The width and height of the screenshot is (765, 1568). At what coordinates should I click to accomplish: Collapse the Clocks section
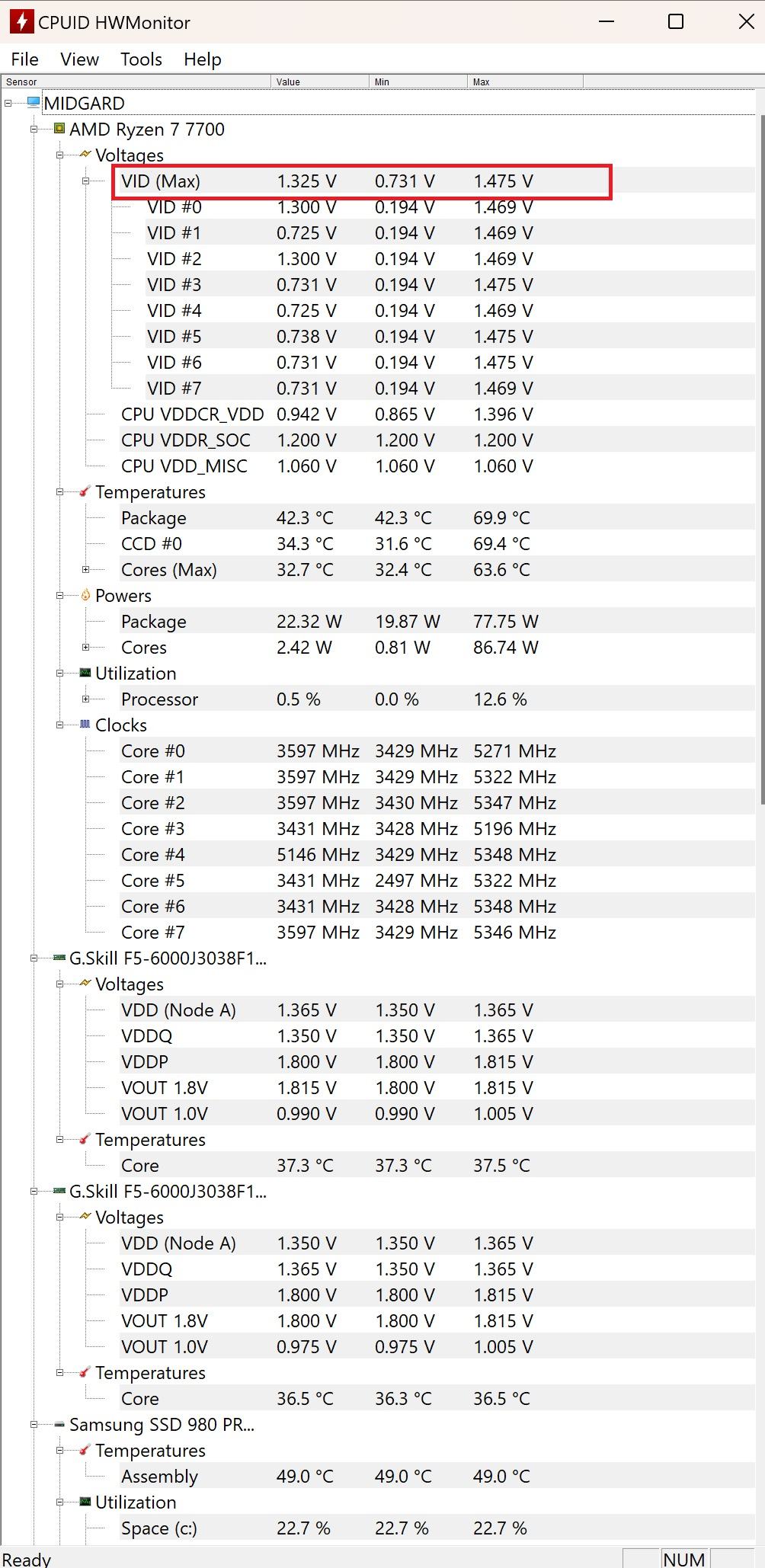[x=60, y=725]
